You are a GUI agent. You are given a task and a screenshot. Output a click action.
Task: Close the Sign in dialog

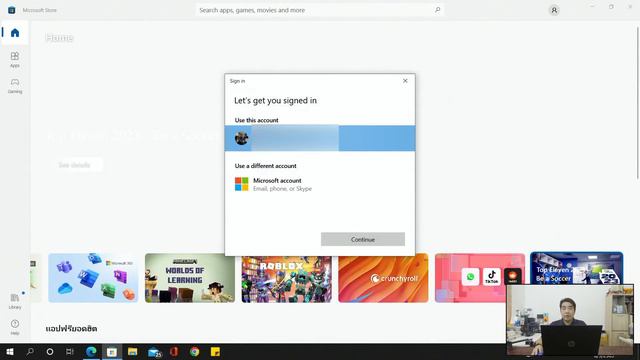click(x=405, y=81)
